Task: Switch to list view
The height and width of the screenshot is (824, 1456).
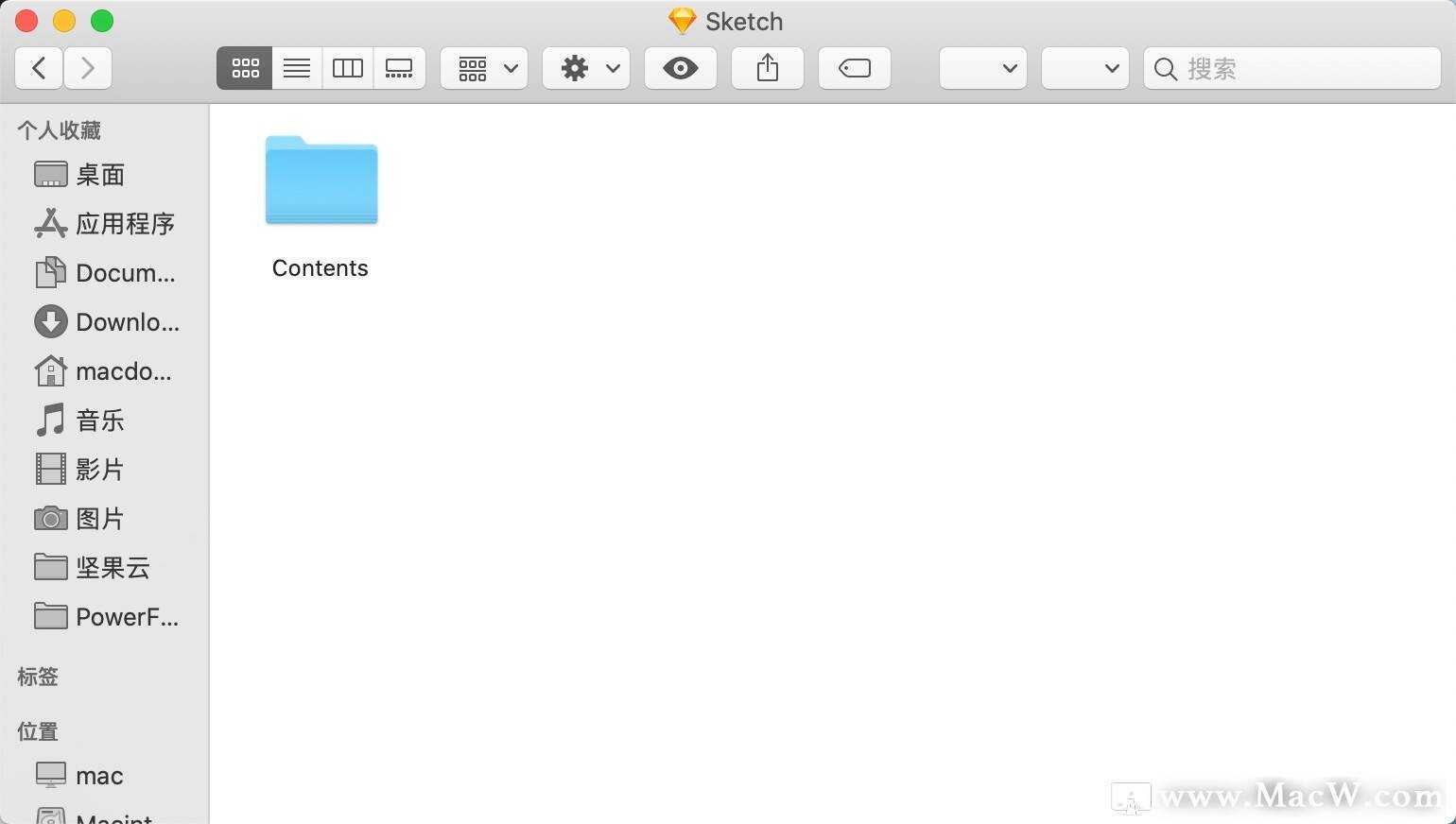Action: pos(297,68)
